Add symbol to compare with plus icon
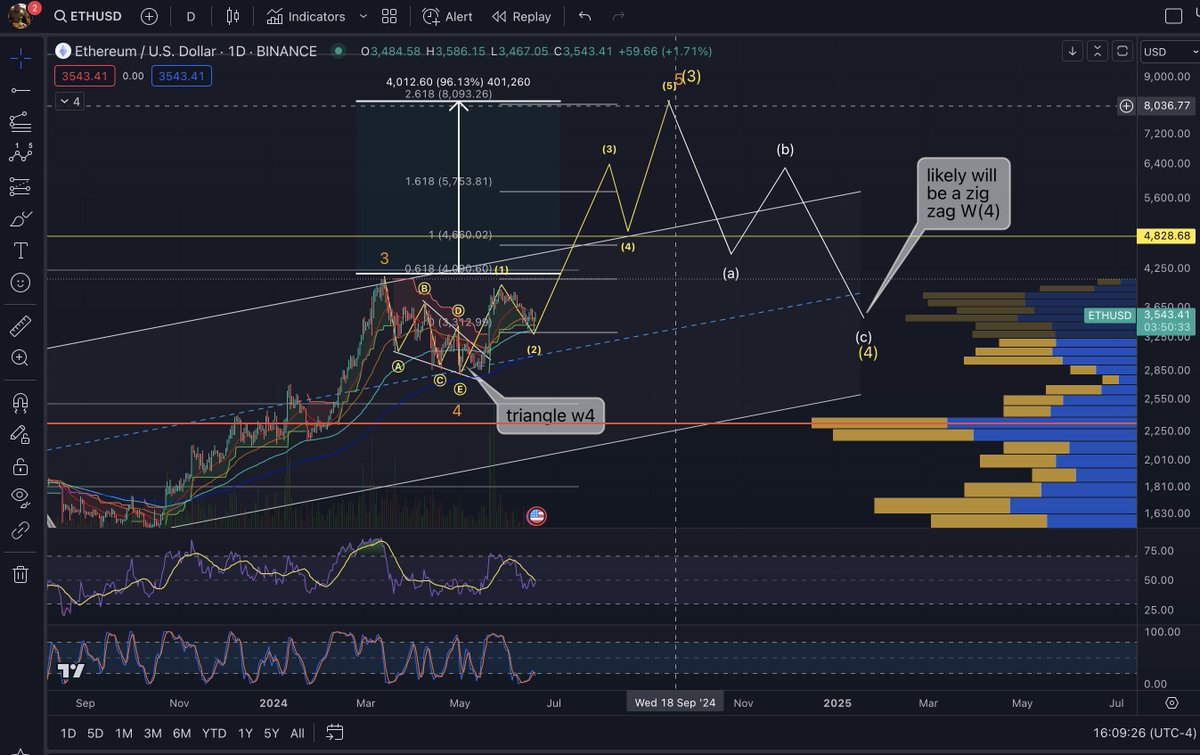Screen dimensions: 1200x755 (149, 16)
